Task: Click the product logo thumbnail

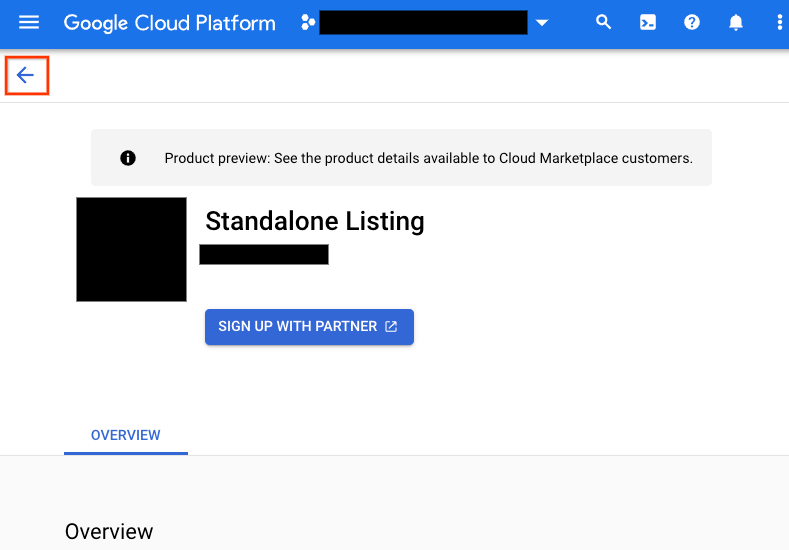Action: point(131,249)
